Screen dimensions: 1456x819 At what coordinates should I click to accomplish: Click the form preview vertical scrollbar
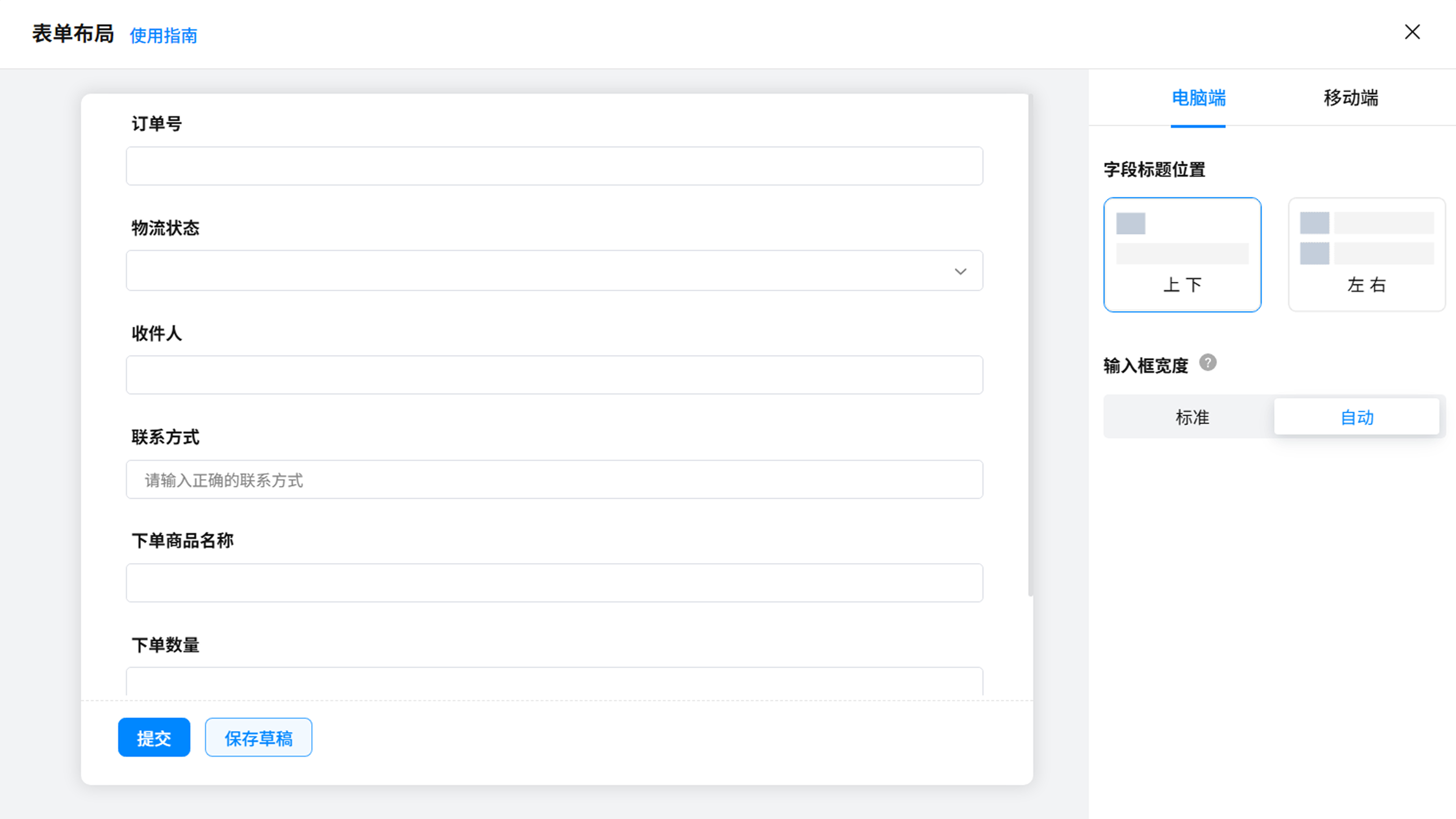(1031, 345)
